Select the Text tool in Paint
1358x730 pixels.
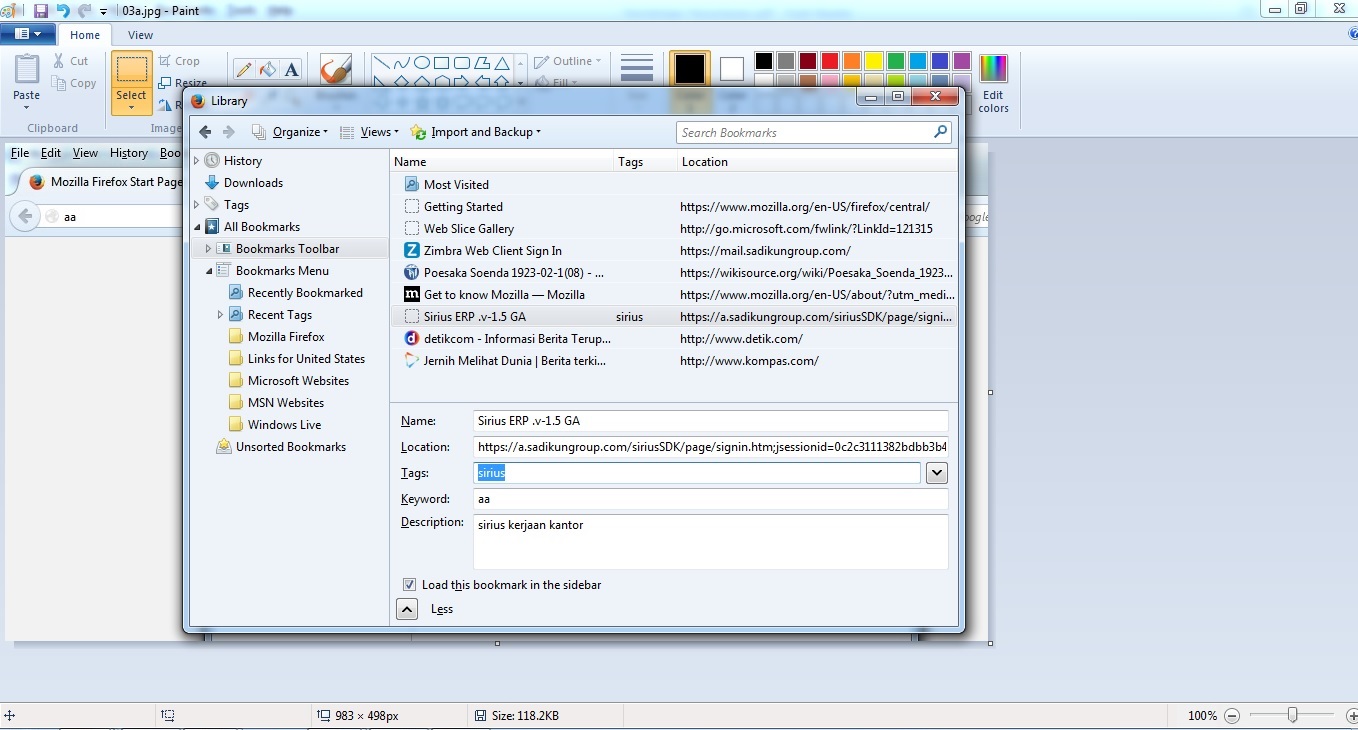click(291, 69)
